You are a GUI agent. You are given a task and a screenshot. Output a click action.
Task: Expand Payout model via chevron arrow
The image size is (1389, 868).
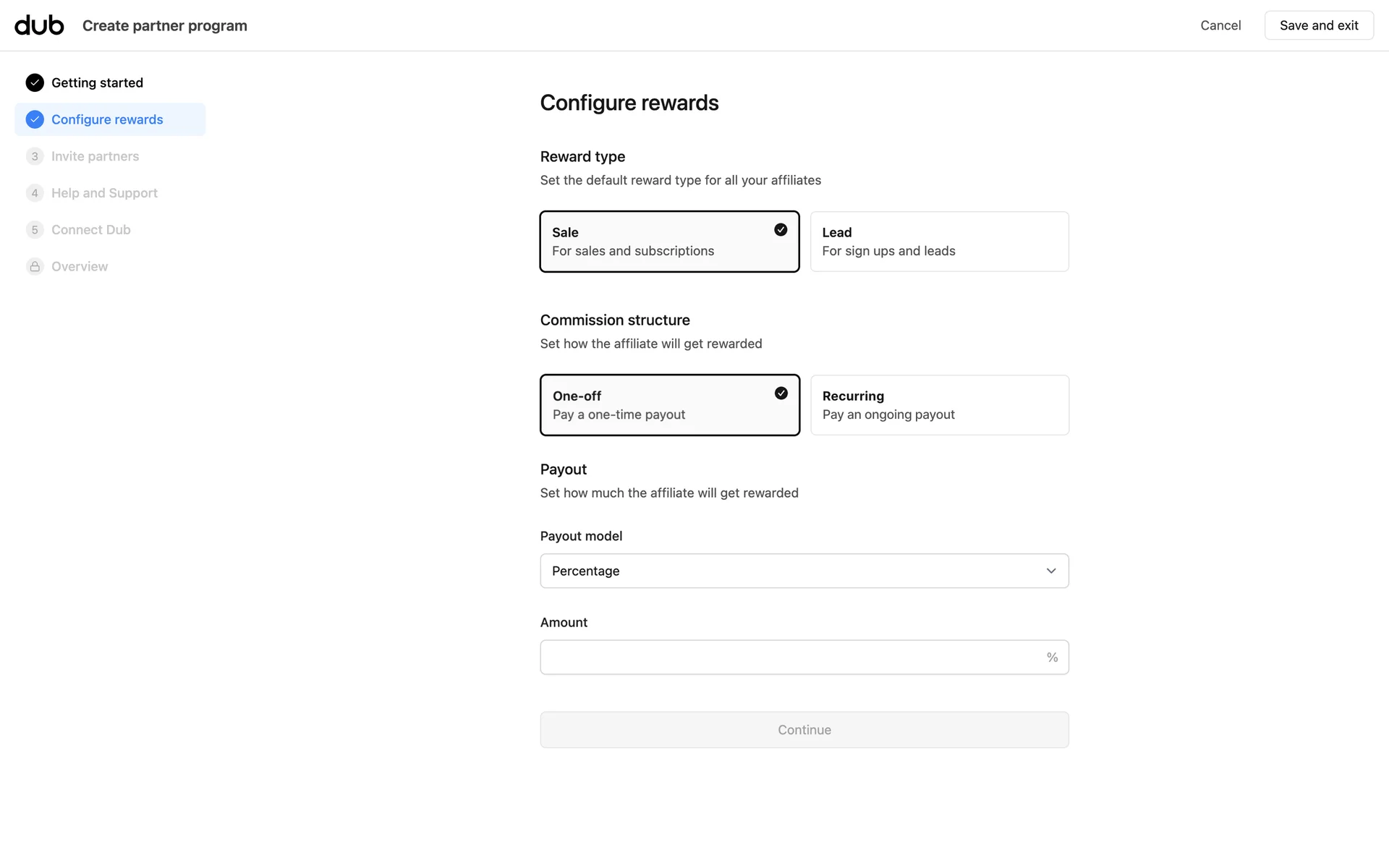point(1051,571)
